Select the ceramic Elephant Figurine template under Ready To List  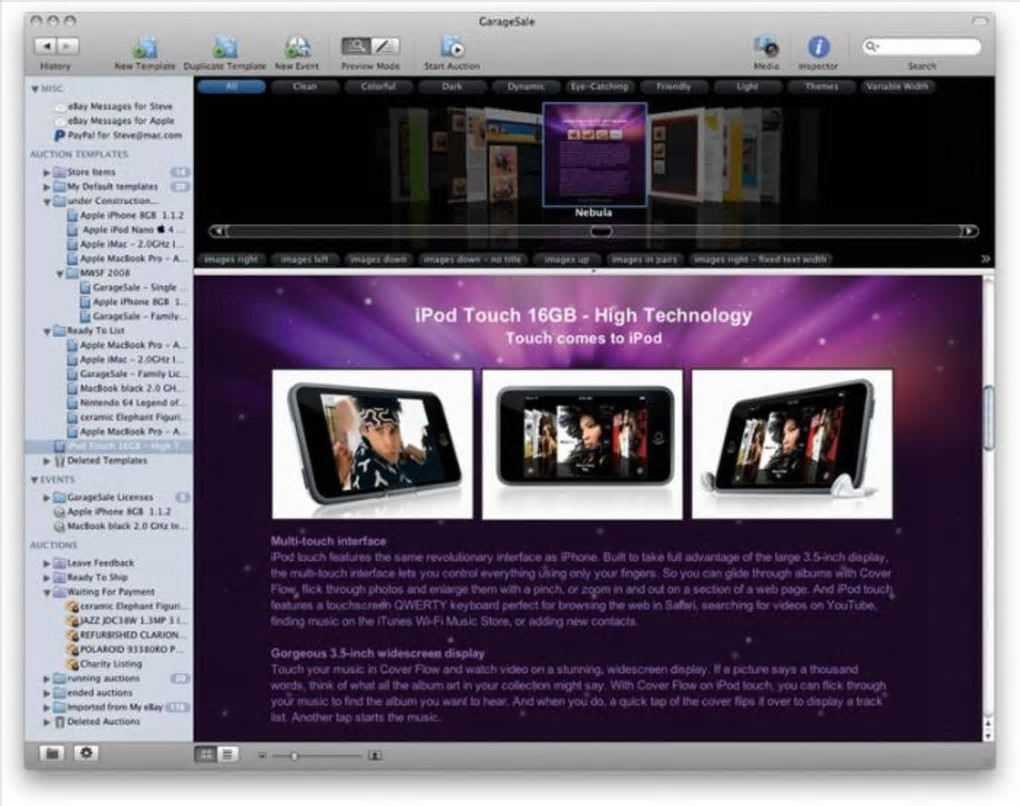(x=127, y=417)
